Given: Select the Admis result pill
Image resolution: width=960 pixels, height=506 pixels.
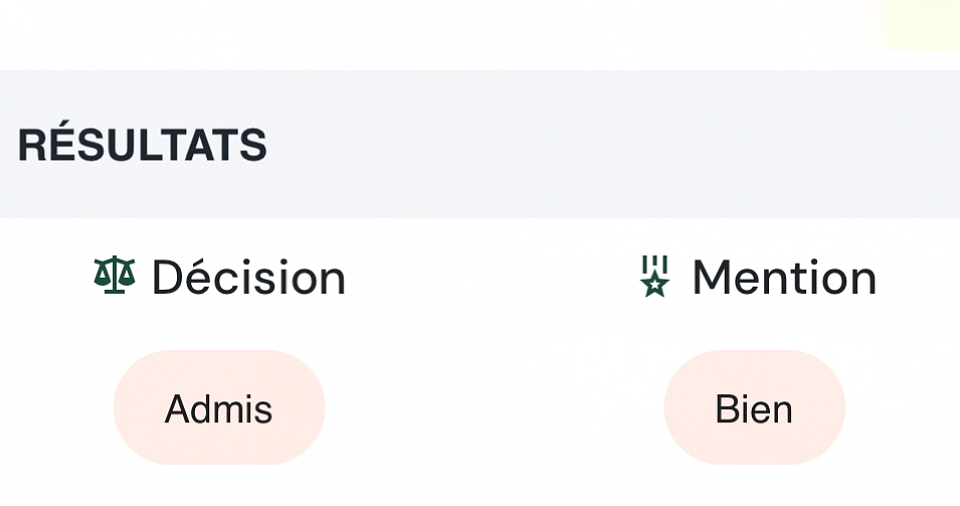Looking at the screenshot, I should coord(219,407).
